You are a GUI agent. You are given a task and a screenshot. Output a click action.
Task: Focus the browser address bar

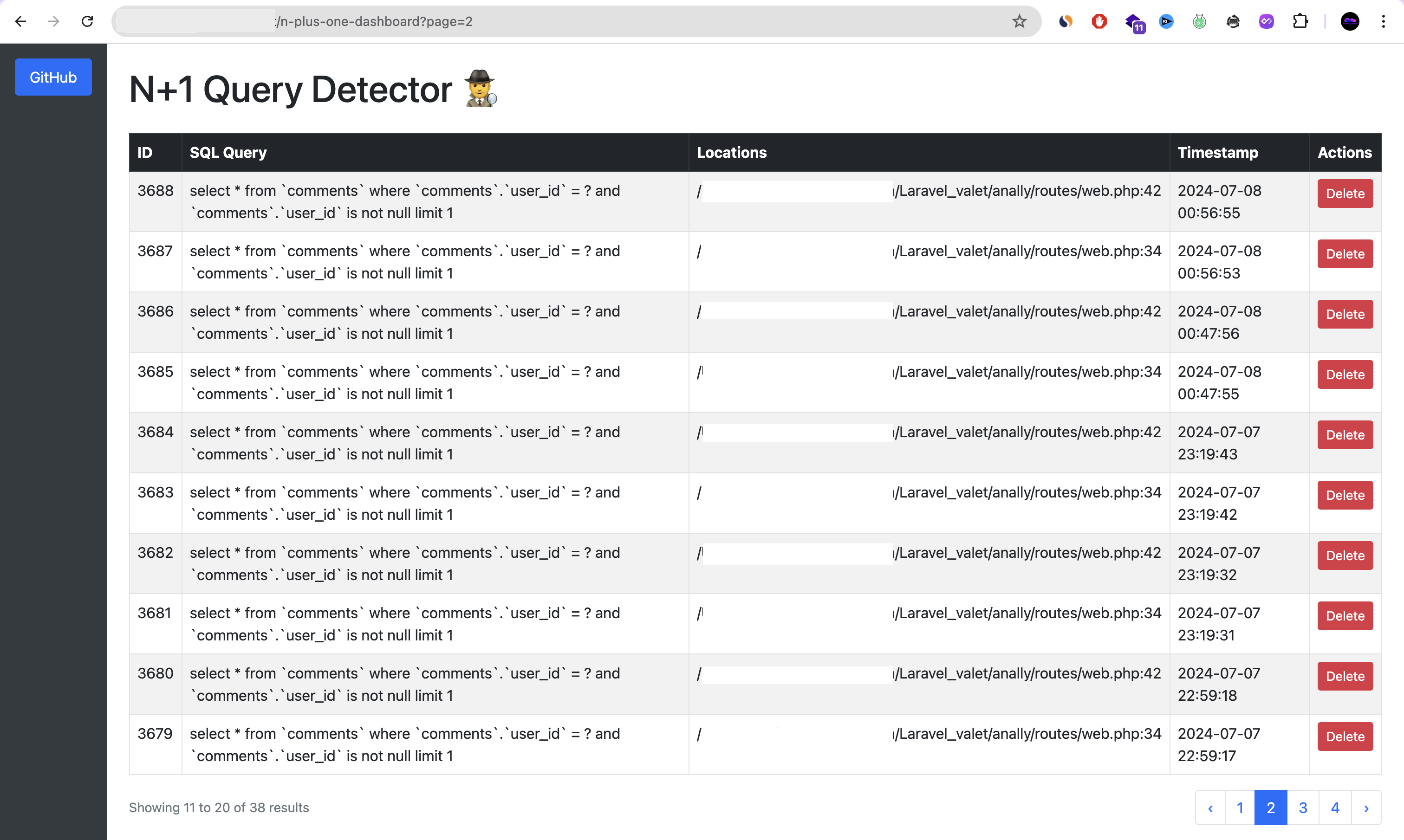[x=566, y=21]
